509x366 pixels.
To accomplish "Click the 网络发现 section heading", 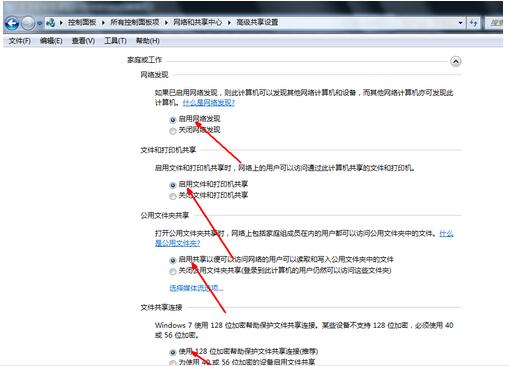I will pyautogui.click(x=154, y=75).
